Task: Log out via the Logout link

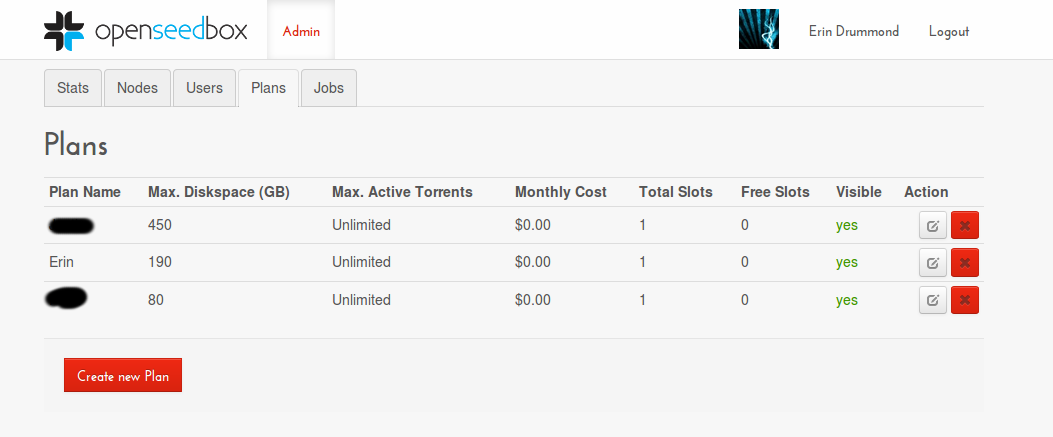Action: tap(949, 31)
